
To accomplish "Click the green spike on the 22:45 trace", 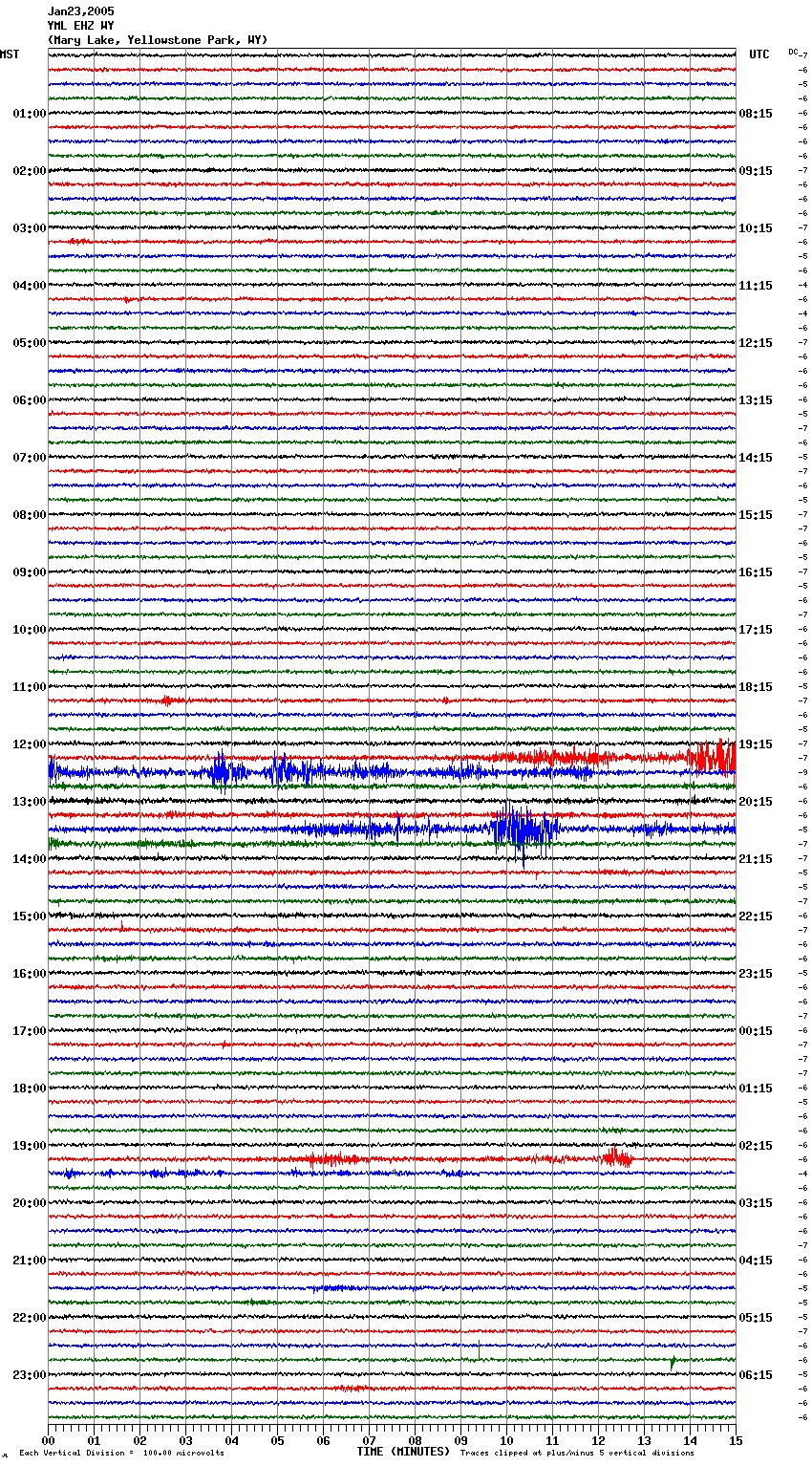I will 673,1363.
